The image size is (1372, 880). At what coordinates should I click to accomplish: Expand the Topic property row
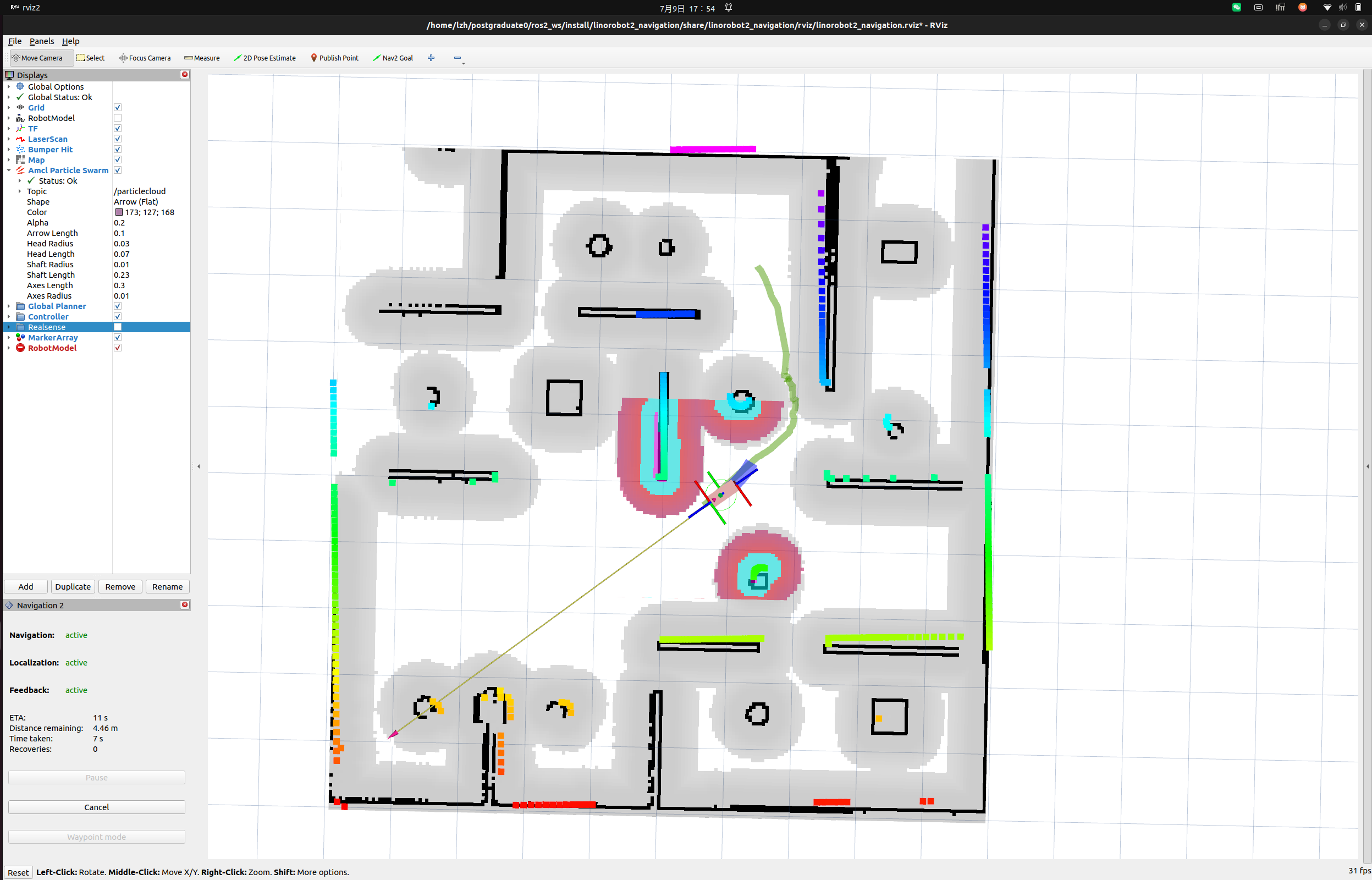pyautogui.click(x=19, y=191)
